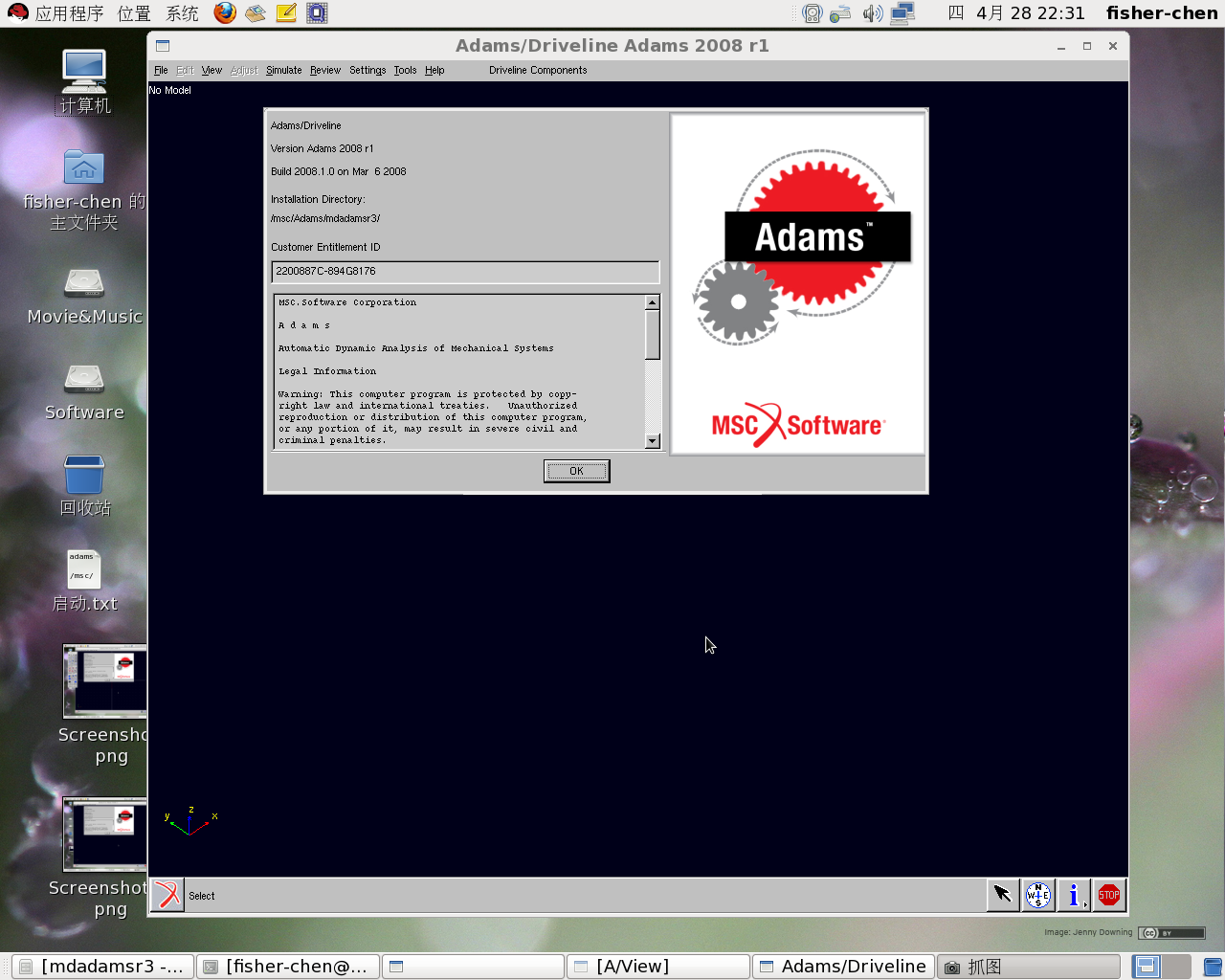This screenshot has height=980, width=1225.
Task: Switch to A/View taskbar window
Action: pos(658,967)
